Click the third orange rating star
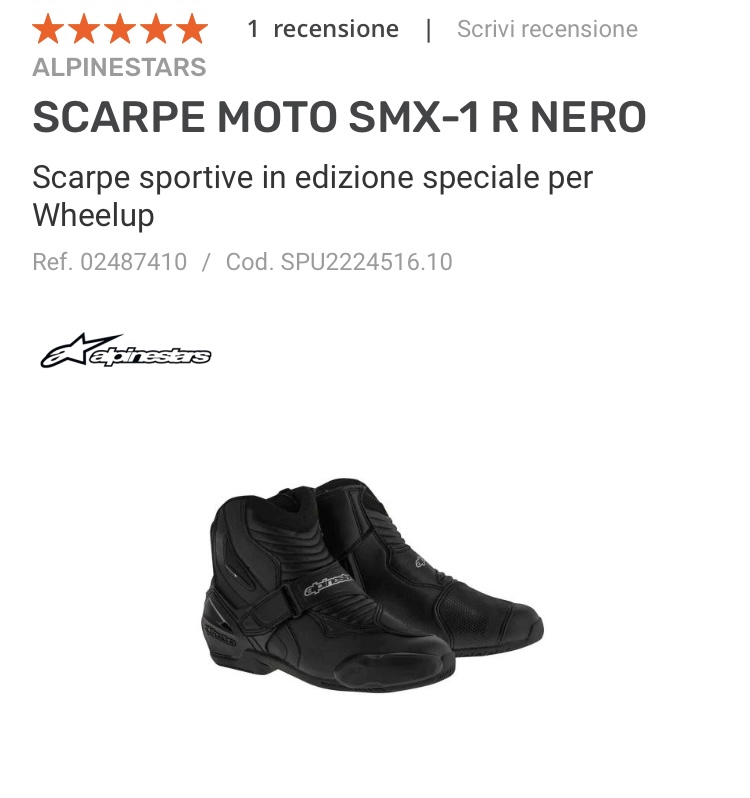 pos(120,29)
